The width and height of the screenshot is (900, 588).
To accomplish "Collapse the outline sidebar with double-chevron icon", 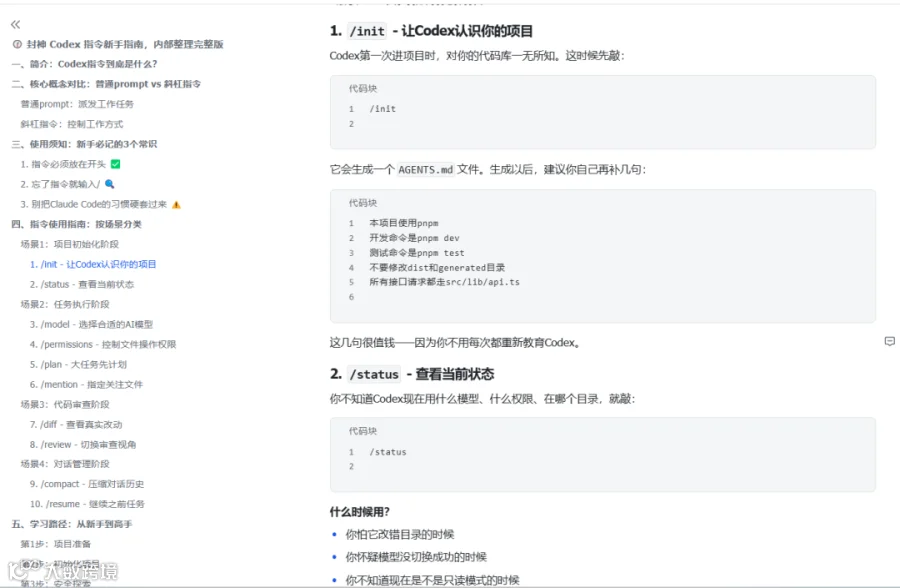I will [x=15, y=24].
